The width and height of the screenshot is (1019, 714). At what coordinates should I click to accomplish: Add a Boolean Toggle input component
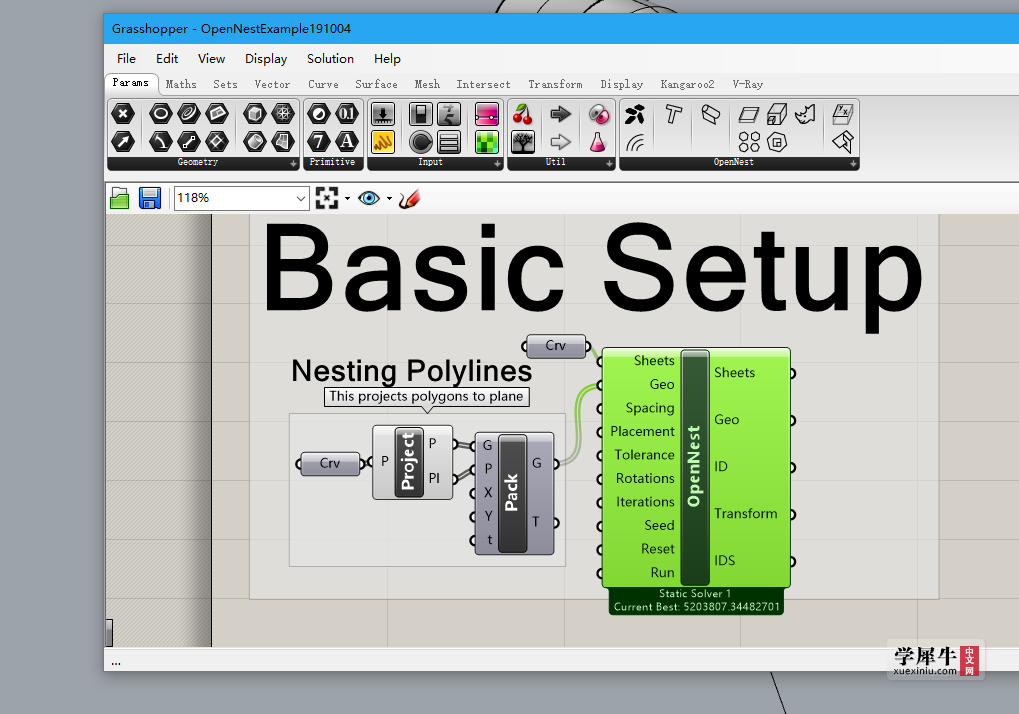pos(421,114)
